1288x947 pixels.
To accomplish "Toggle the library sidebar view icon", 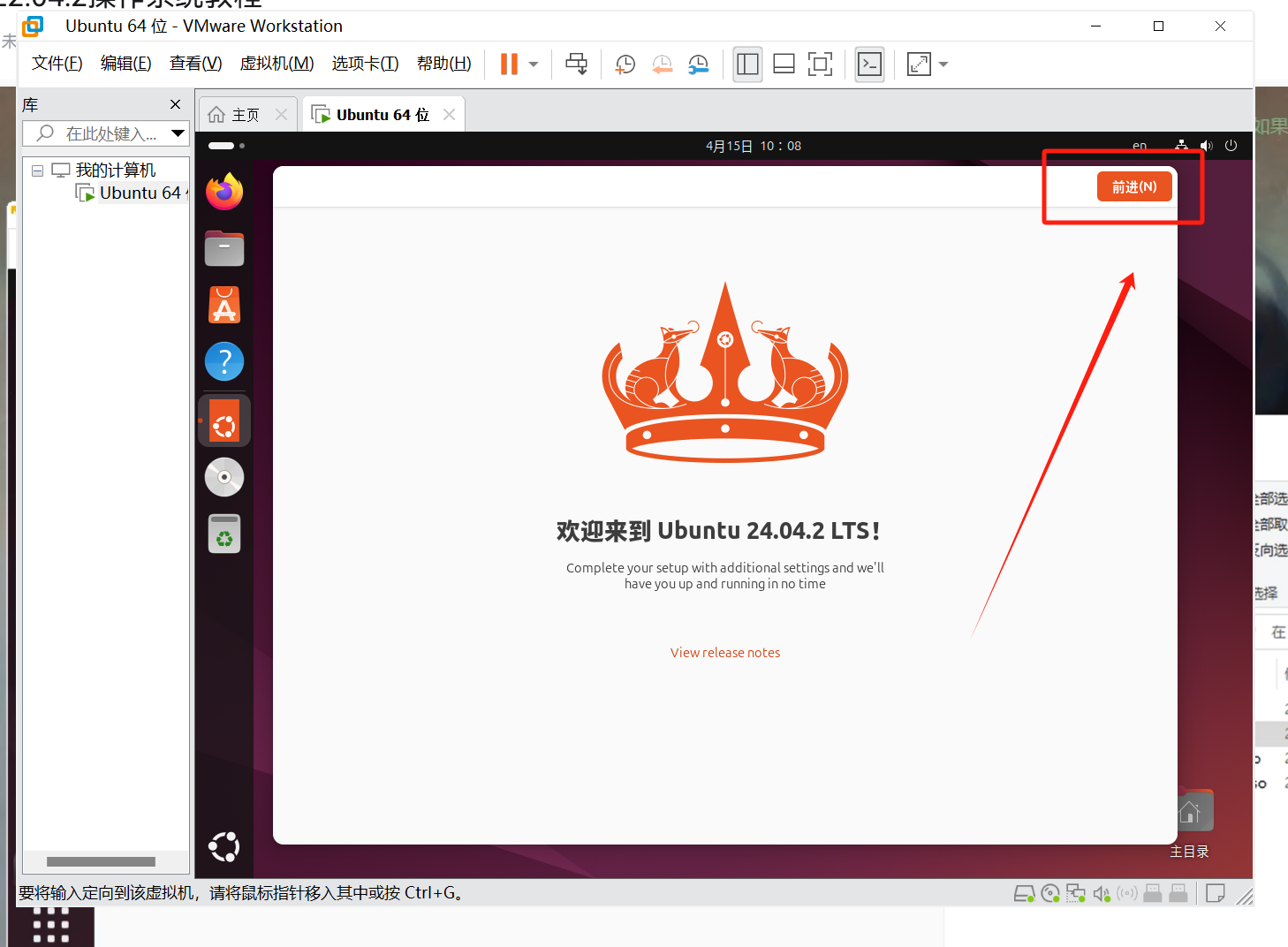I will point(747,64).
